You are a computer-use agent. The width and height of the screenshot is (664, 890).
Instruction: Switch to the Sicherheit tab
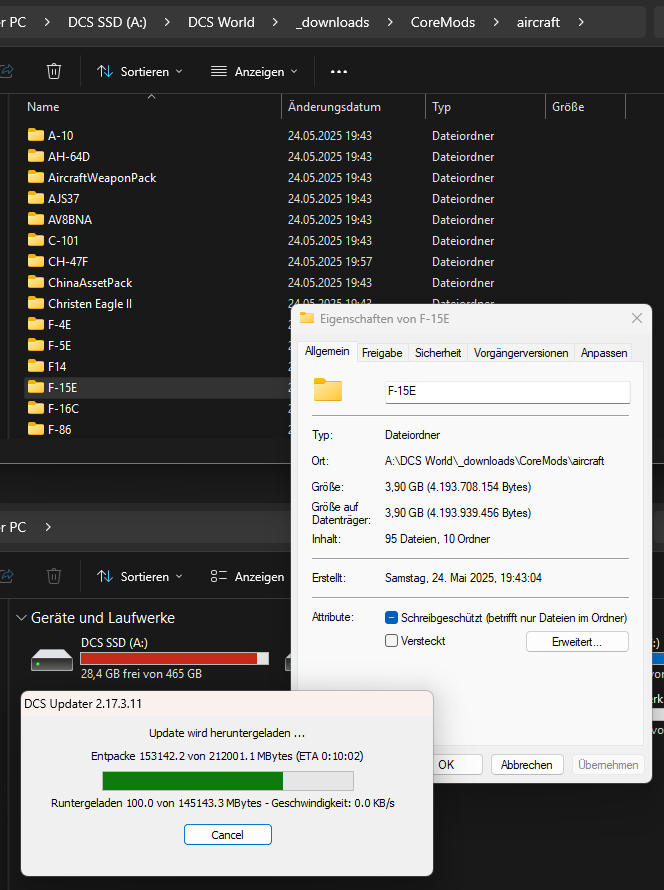438,352
